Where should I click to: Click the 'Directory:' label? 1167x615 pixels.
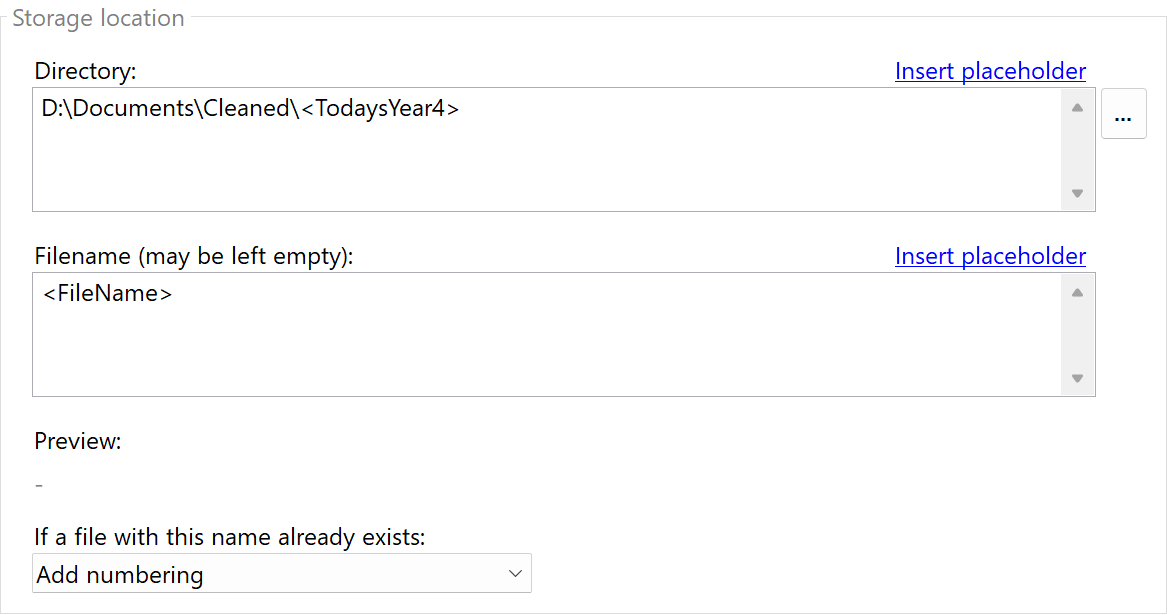[x=85, y=71]
